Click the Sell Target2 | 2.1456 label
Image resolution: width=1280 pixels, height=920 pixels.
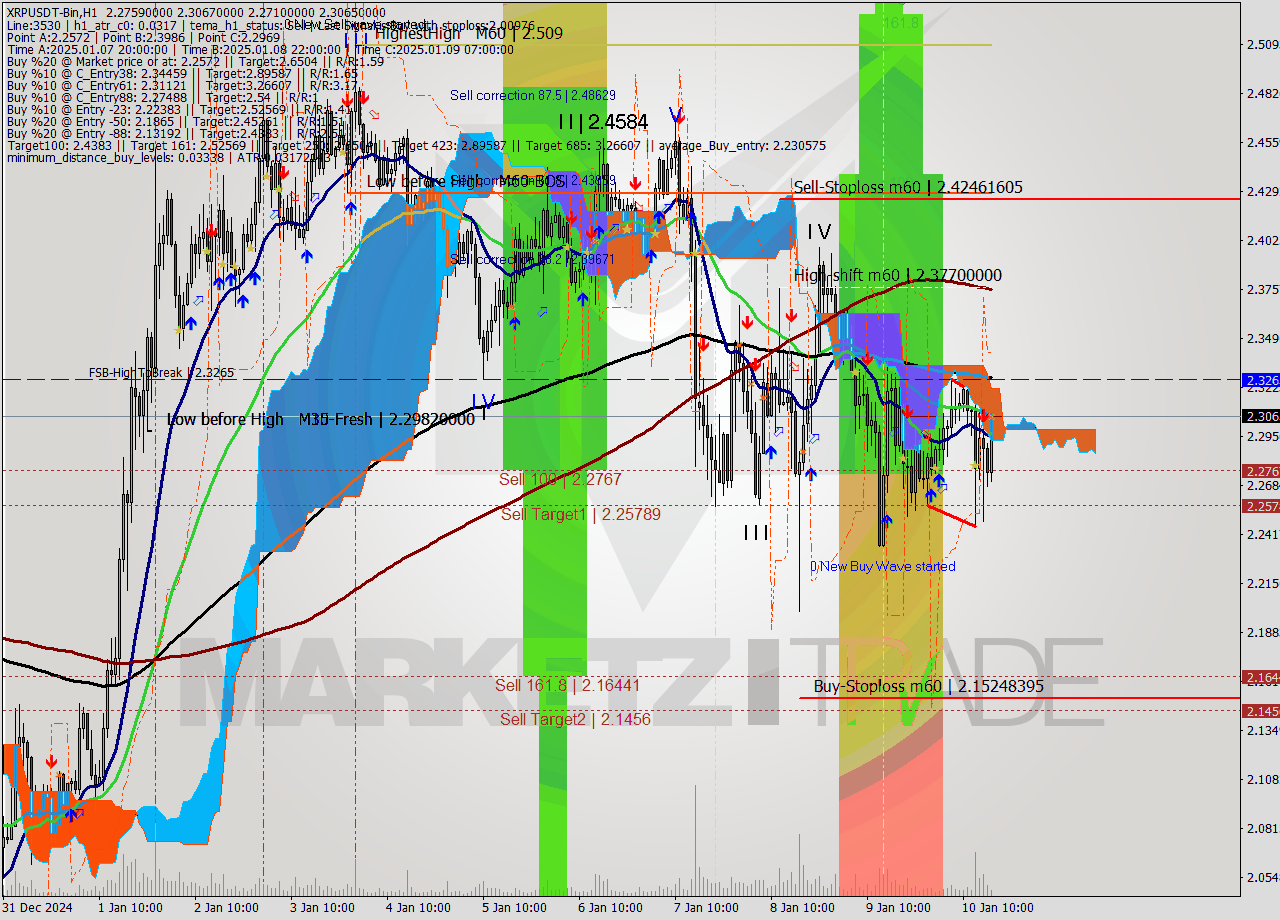point(575,719)
